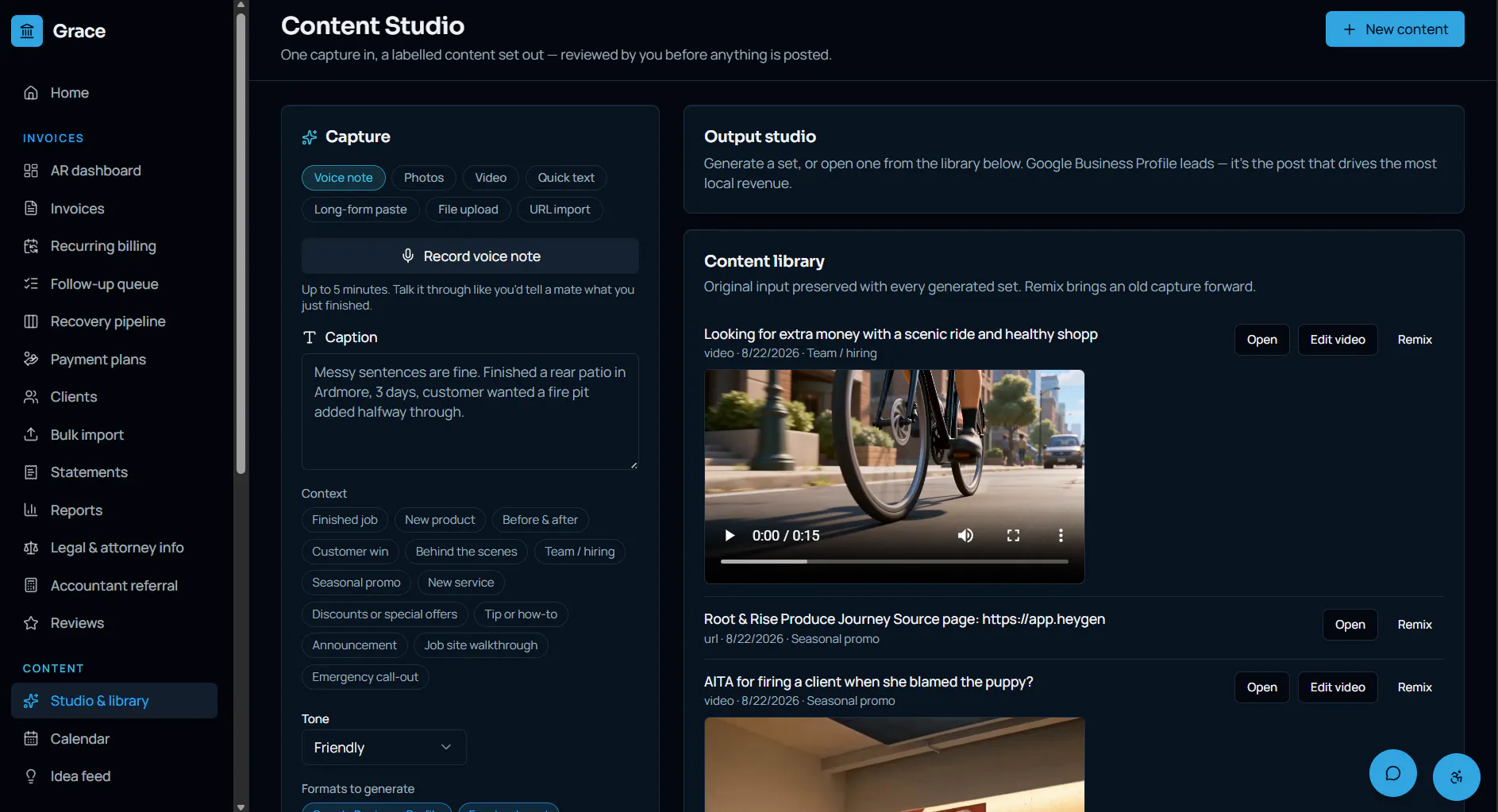1498x812 pixels.
Task: Open the Home menu item
Action: tap(114, 93)
